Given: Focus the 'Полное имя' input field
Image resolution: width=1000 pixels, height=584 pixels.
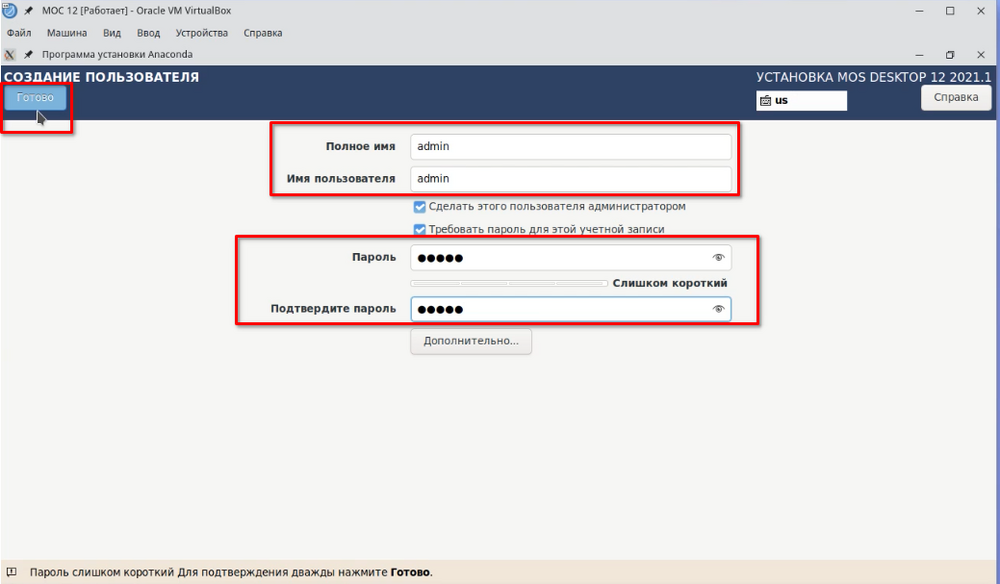Looking at the screenshot, I should (570, 146).
